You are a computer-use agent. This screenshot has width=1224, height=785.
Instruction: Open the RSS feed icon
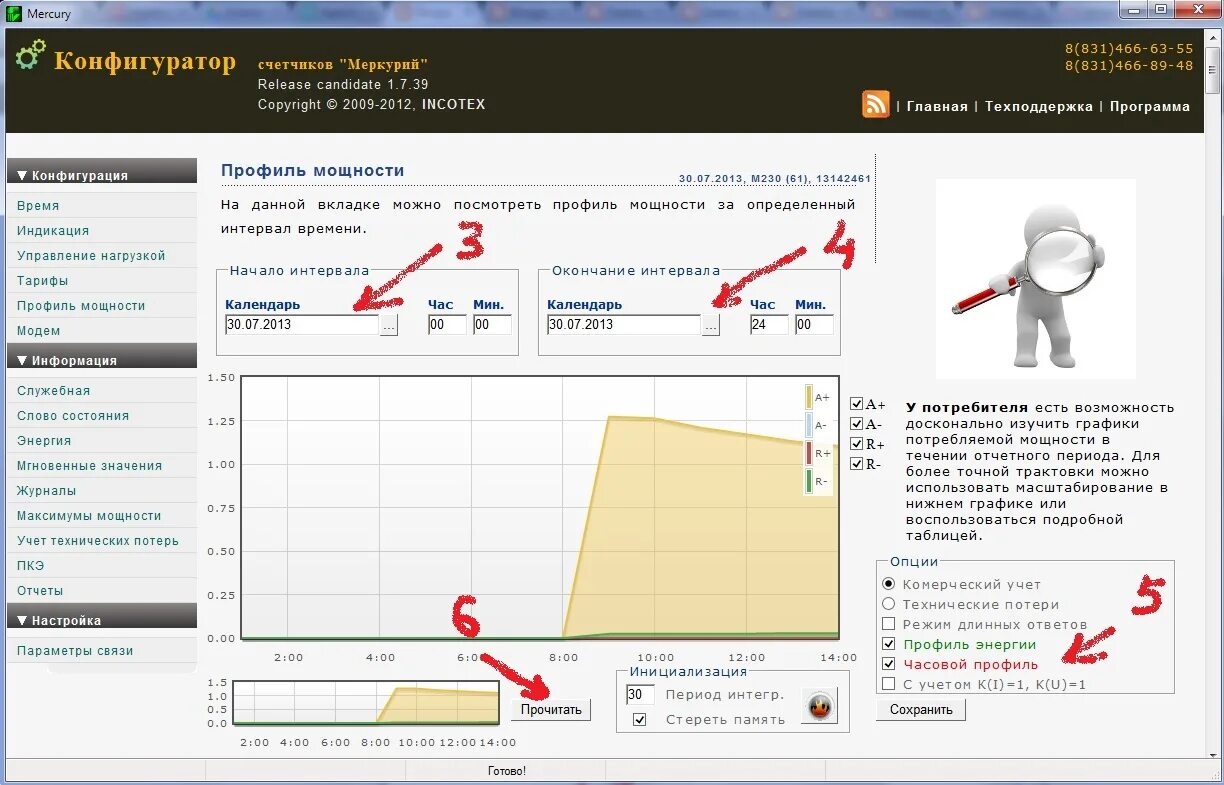tap(876, 104)
